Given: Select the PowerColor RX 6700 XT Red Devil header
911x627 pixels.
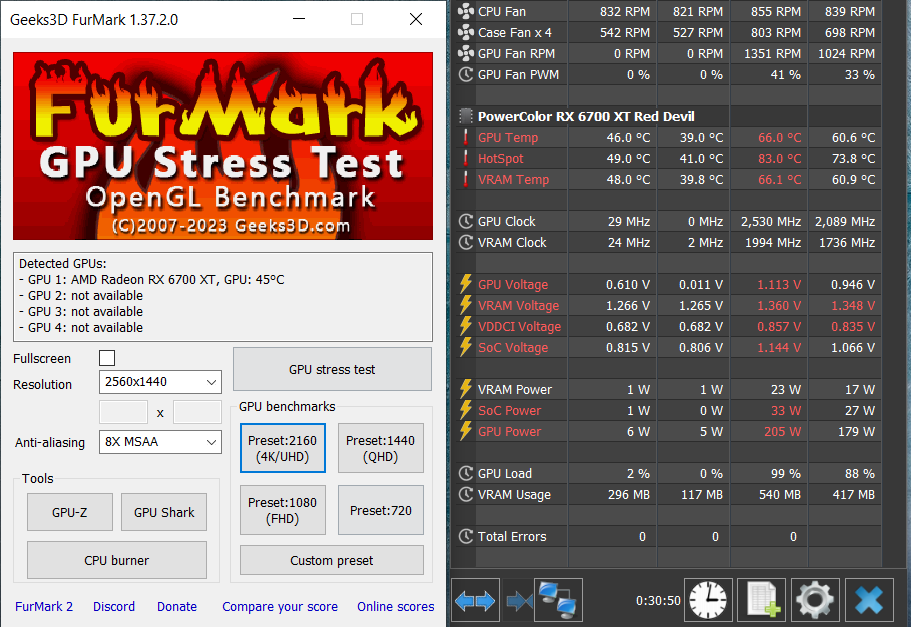Looking at the screenshot, I should coord(586,116).
